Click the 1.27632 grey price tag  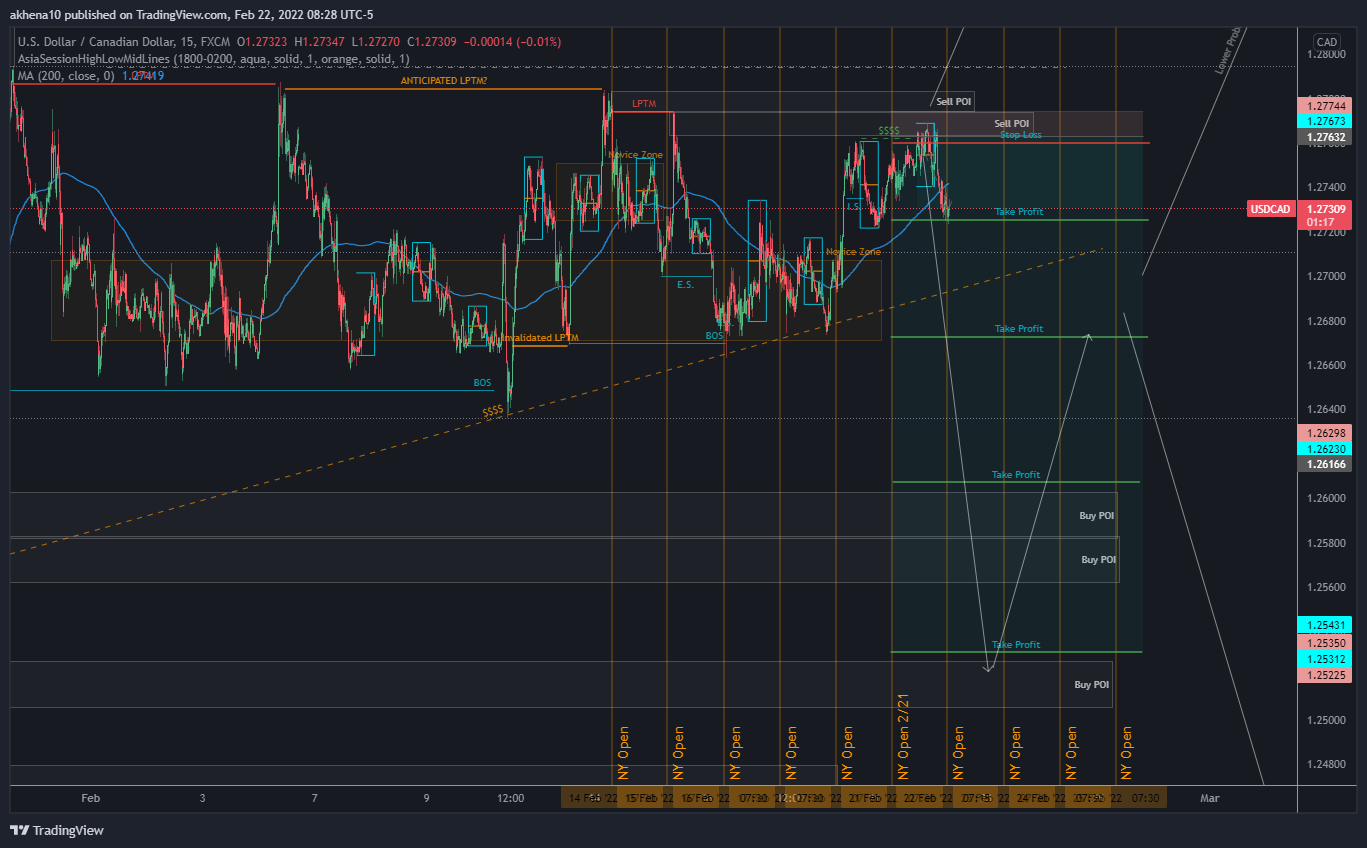[1324, 137]
